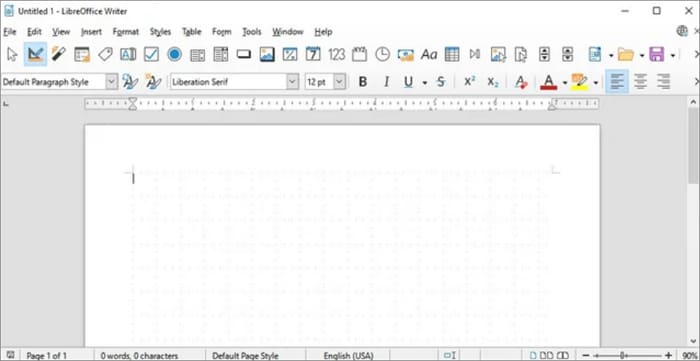
Task: Toggle Strikethrough formatting
Action: tap(441, 82)
